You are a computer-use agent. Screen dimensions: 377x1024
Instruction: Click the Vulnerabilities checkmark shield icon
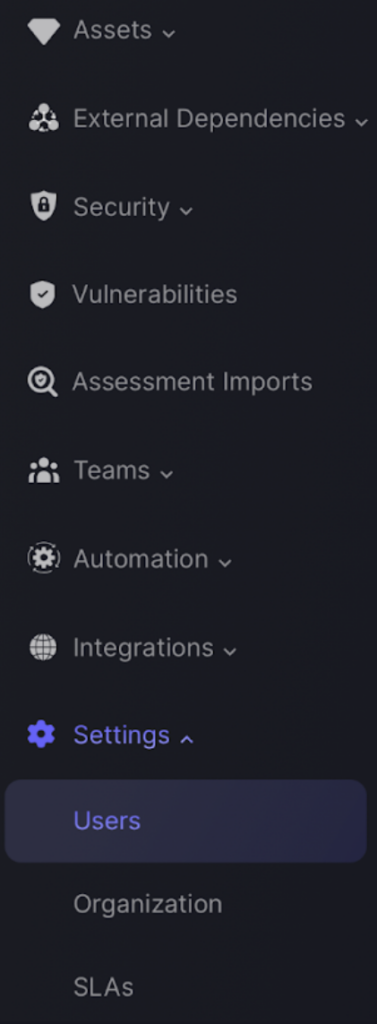(x=43, y=295)
